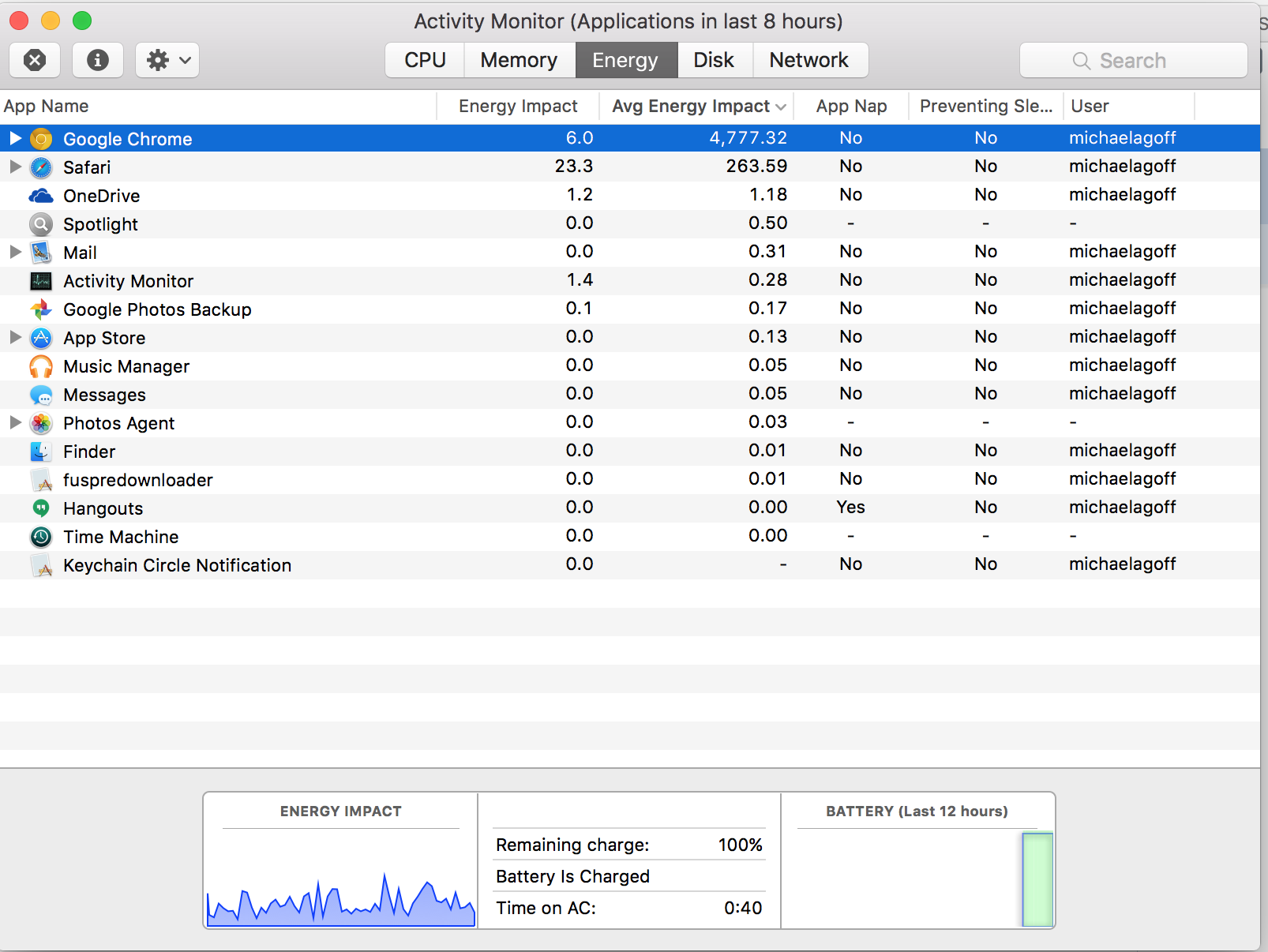Switch to the CPU tab
The width and height of the screenshot is (1268, 952).
425,60
